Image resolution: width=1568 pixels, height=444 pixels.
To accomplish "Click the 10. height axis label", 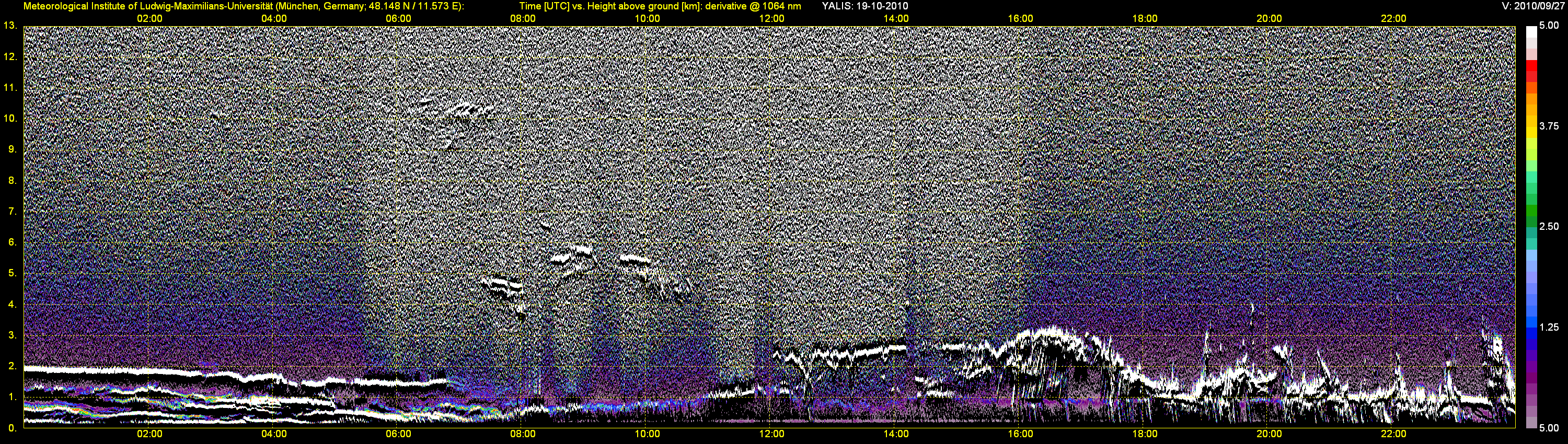I will 10,118.
